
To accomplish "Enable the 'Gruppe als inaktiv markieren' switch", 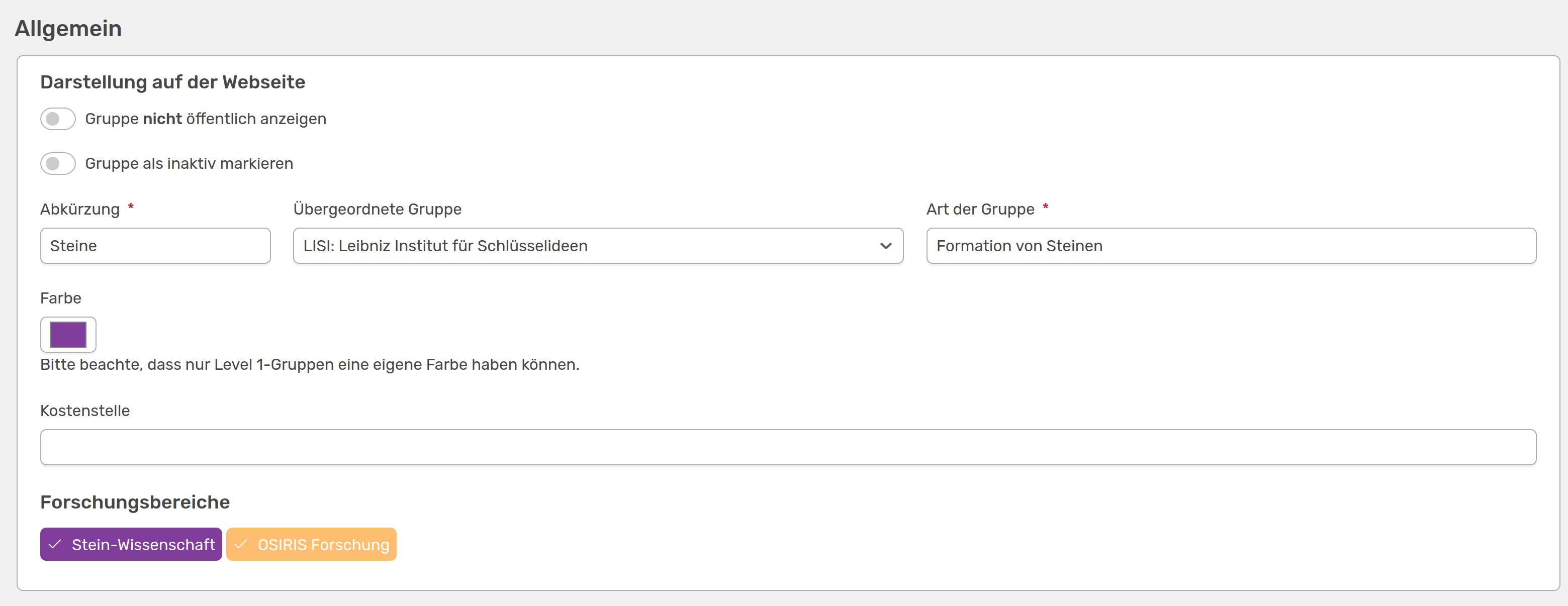I will tap(58, 164).
